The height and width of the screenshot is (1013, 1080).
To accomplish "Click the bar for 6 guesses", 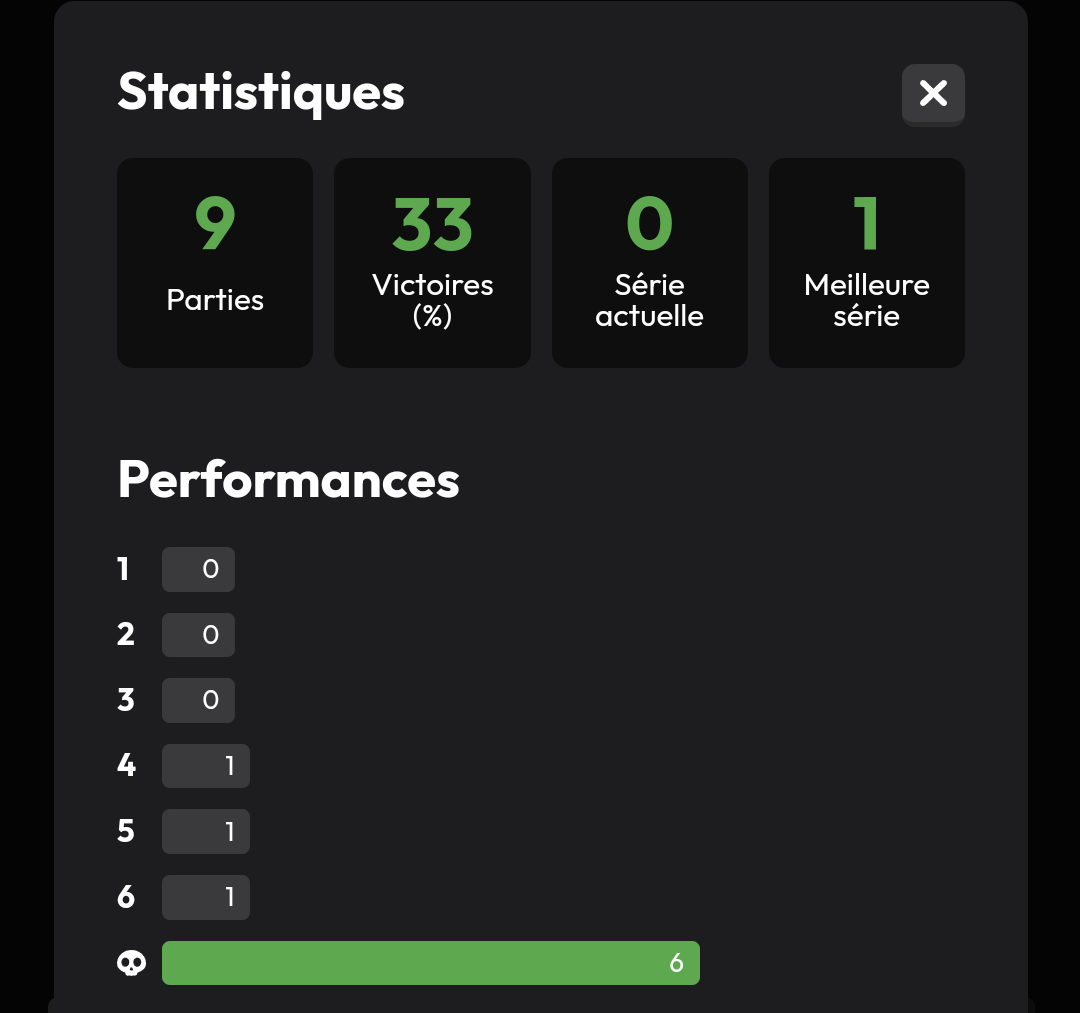I will (x=206, y=897).
